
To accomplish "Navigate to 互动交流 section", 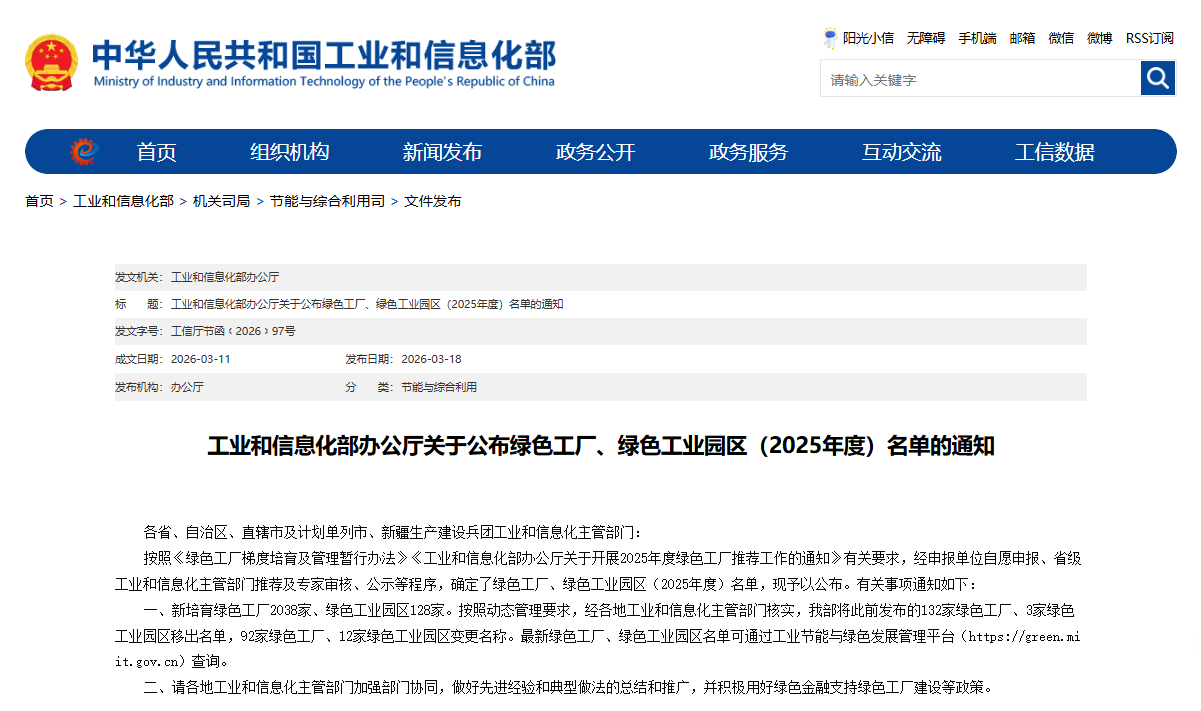I will point(901,152).
